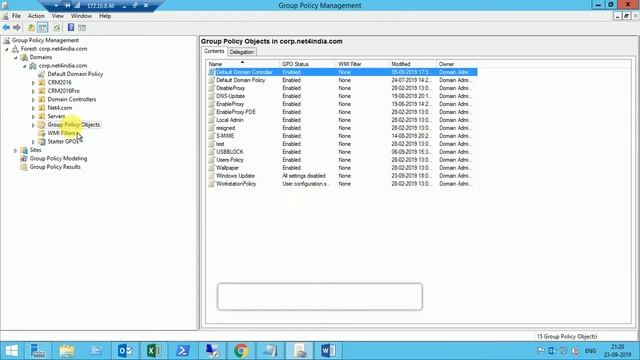Viewport: 640px width, 360px height.
Task: Select the WorkstationPolicy GPO
Action: 236,184
